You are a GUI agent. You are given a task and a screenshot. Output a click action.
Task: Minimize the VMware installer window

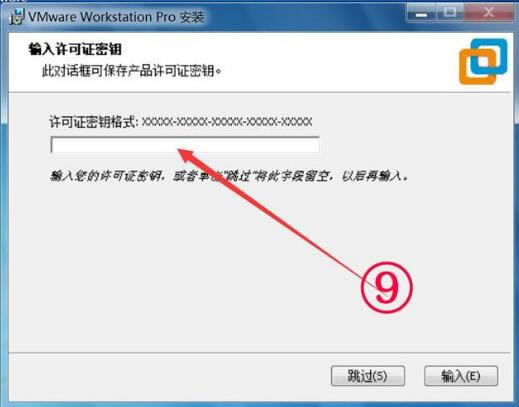(421, 13)
